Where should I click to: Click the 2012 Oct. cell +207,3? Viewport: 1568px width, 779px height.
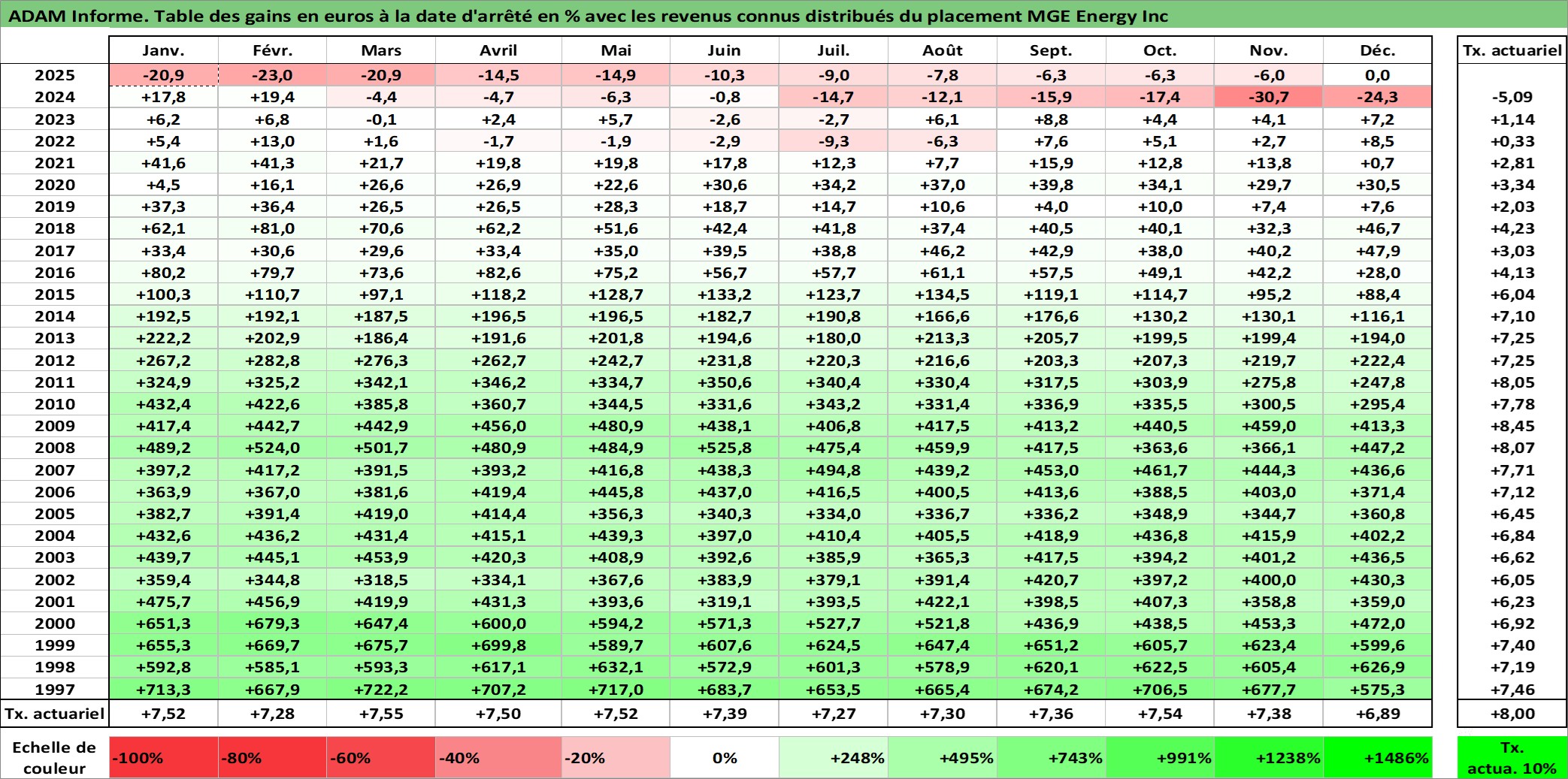coord(1160,361)
